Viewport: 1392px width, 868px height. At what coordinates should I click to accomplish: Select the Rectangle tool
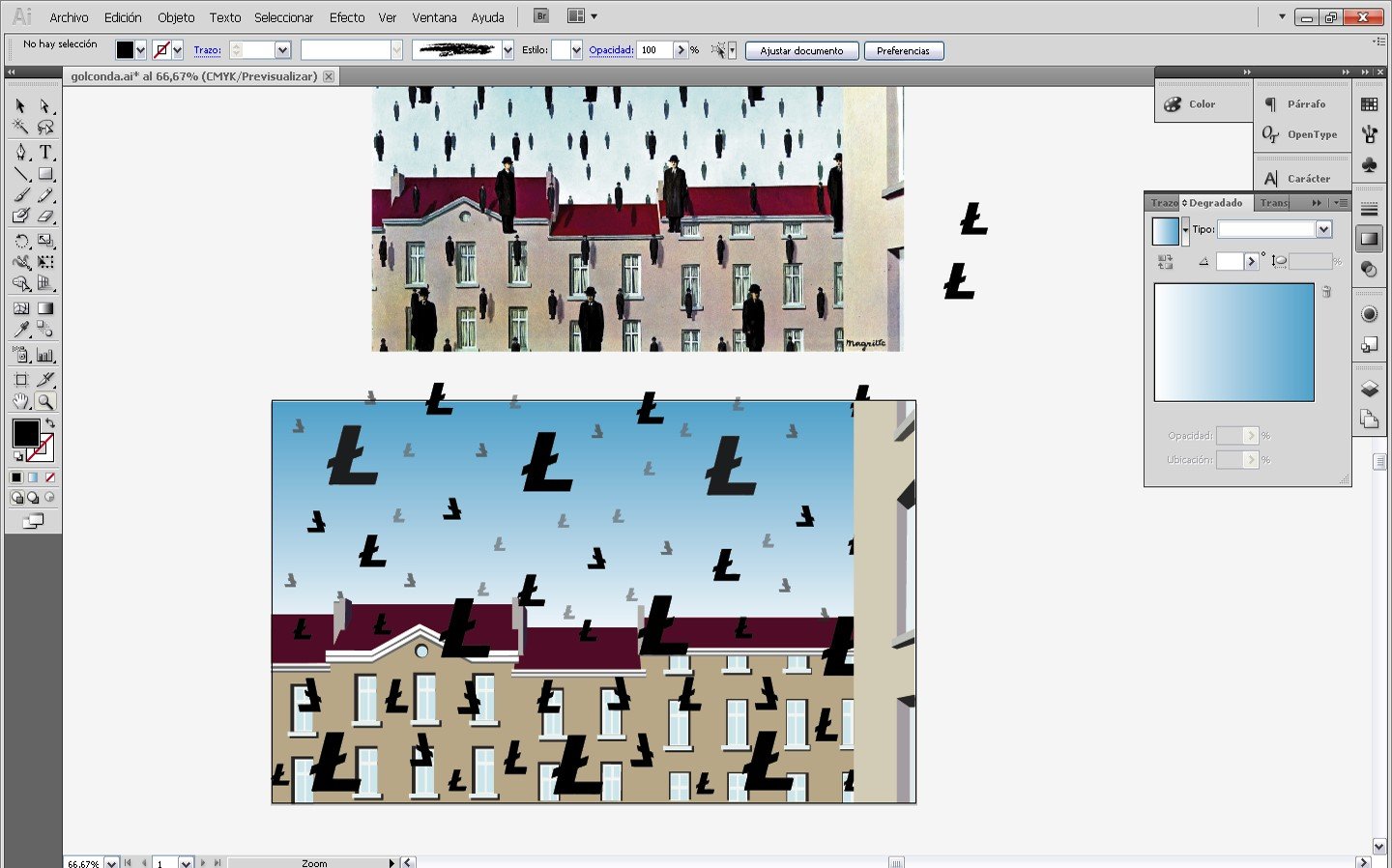[x=45, y=174]
